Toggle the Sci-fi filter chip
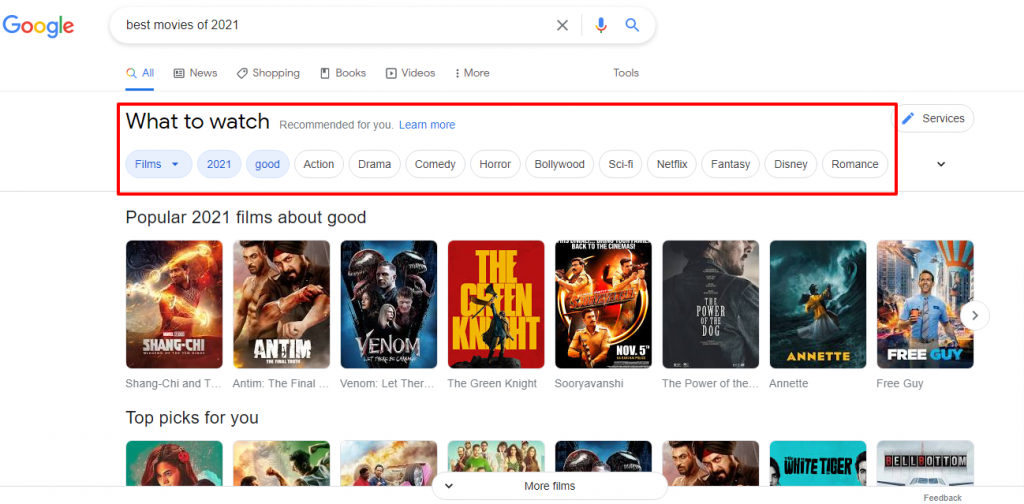This screenshot has width=1024, height=504. click(620, 164)
